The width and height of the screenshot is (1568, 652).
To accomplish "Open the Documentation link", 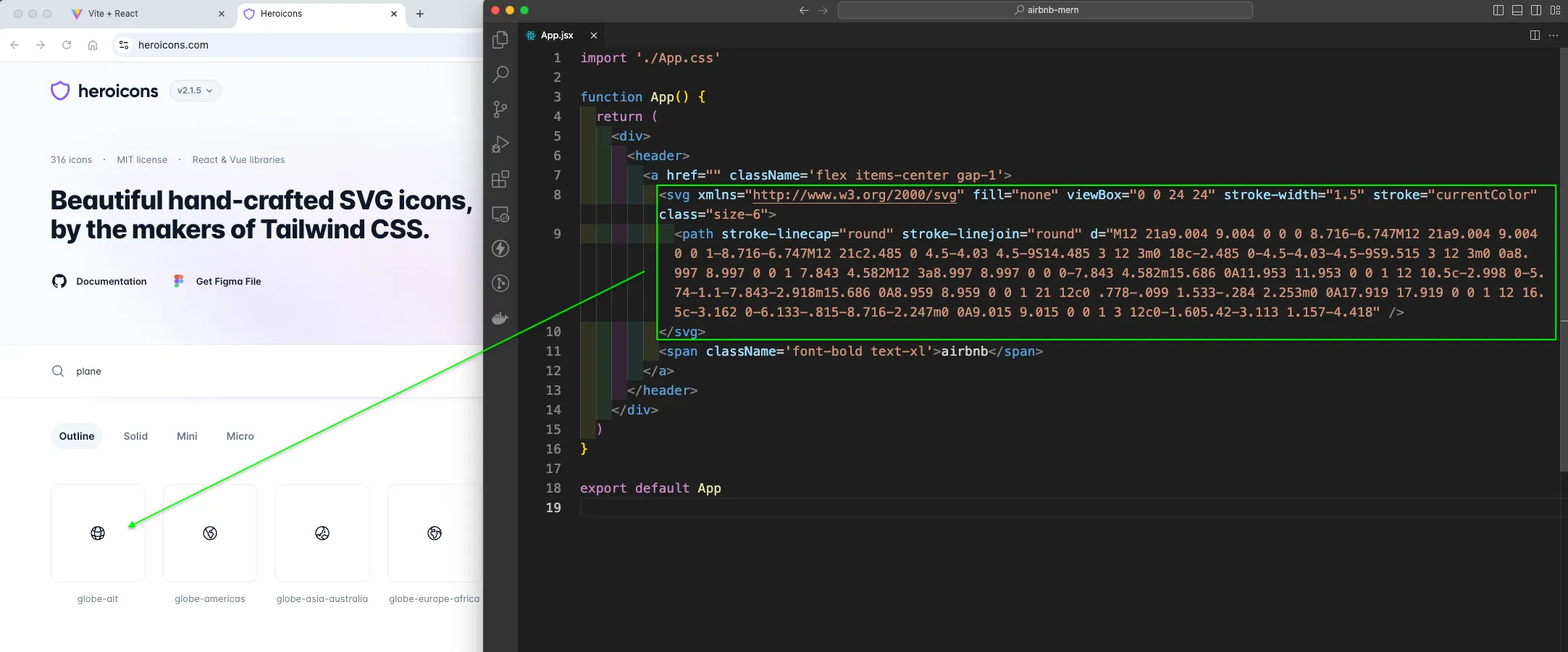I will click(99, 281).
